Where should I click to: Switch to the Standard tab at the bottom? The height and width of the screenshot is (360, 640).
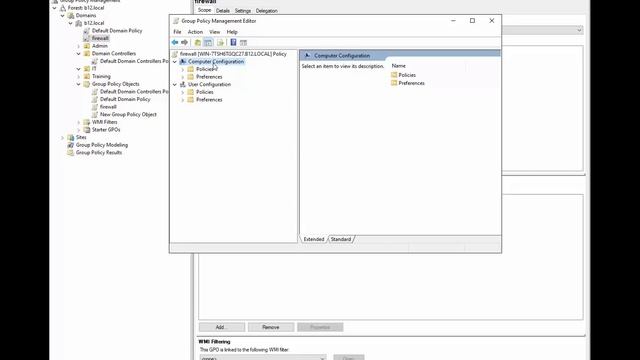(341, 240)
